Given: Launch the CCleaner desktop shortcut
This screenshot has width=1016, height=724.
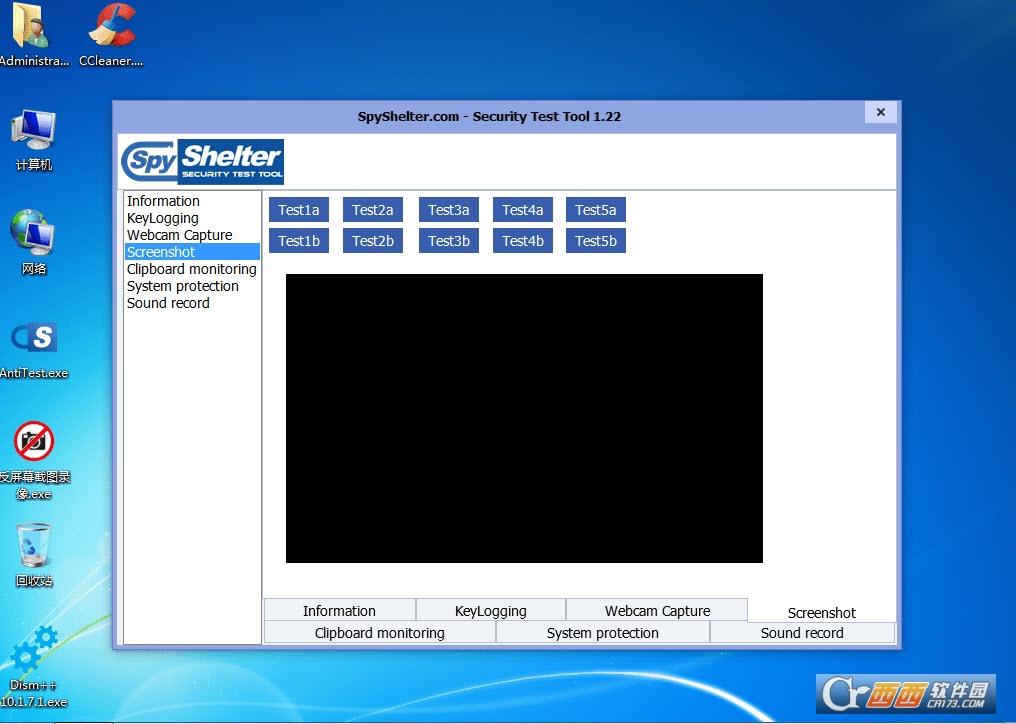Looking at the screenshot, I should [111, 34].
